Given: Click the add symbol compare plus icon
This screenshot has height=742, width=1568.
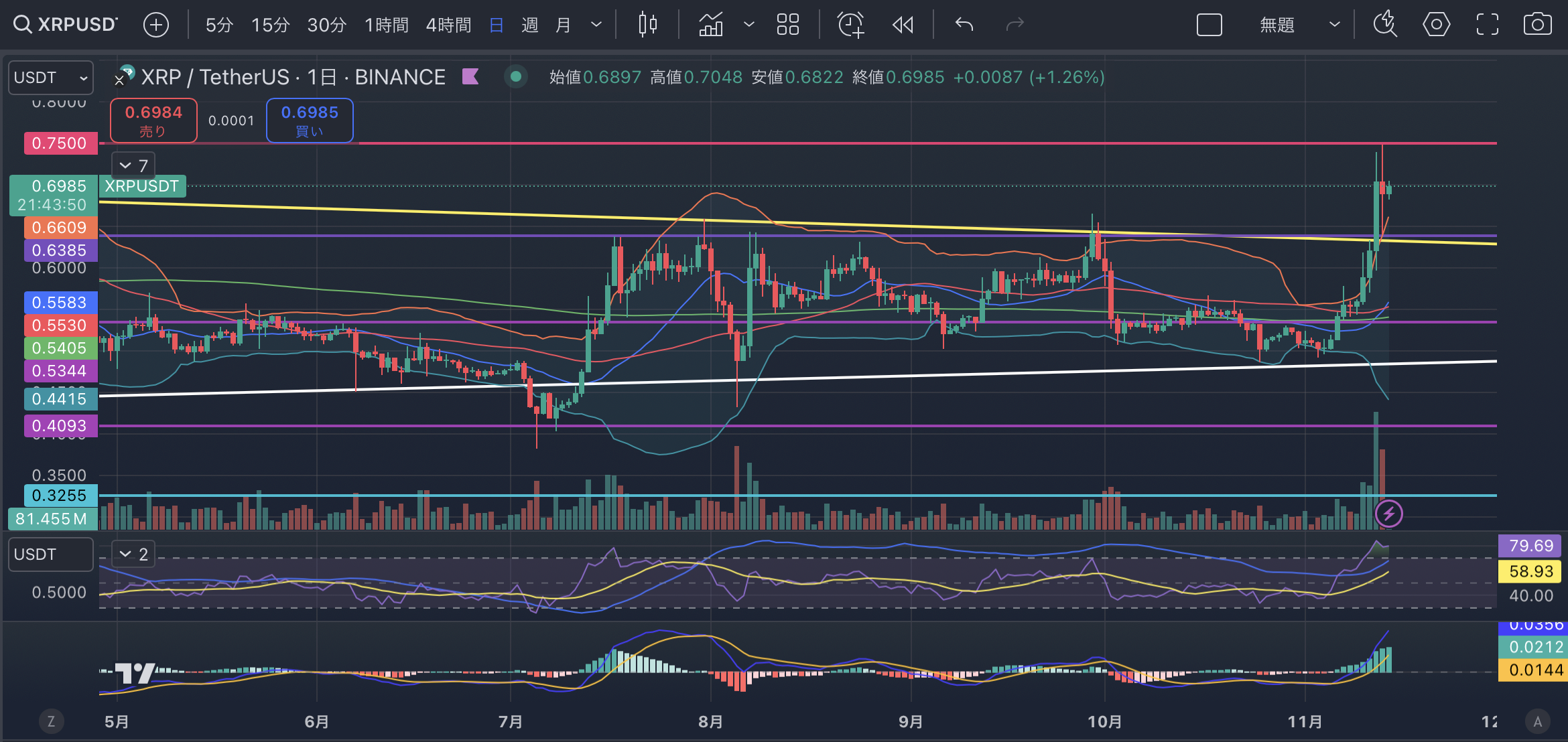Looking at the screenshot, I should pos(156,25).
